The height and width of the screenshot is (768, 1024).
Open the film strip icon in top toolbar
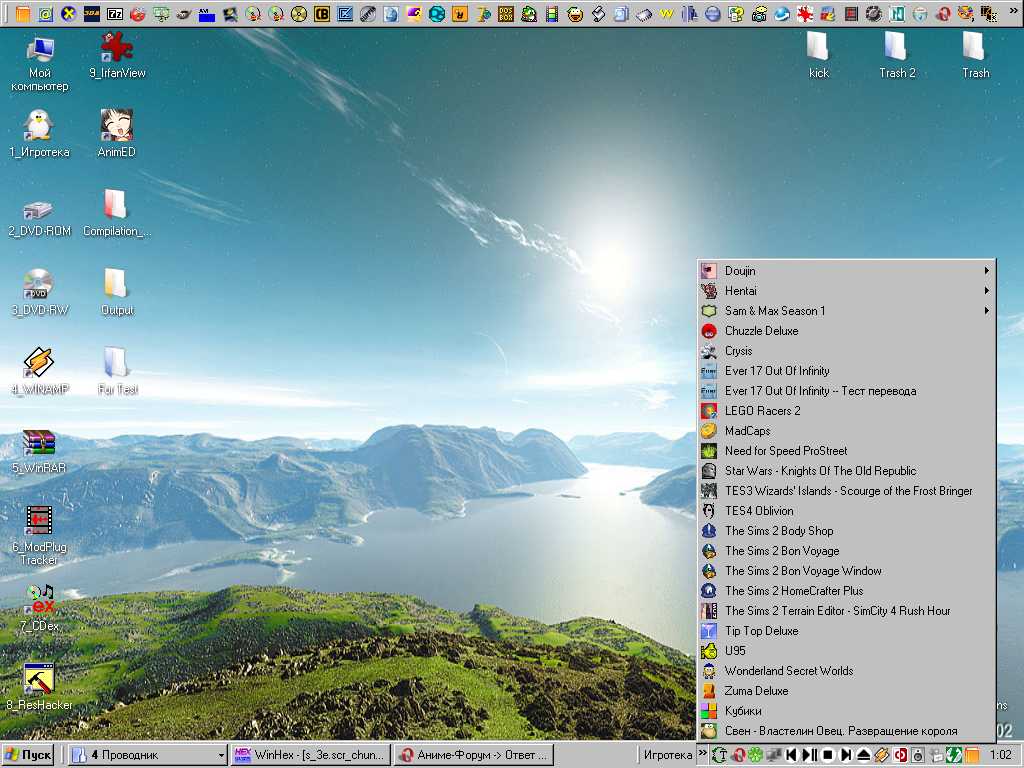point(552,13)
